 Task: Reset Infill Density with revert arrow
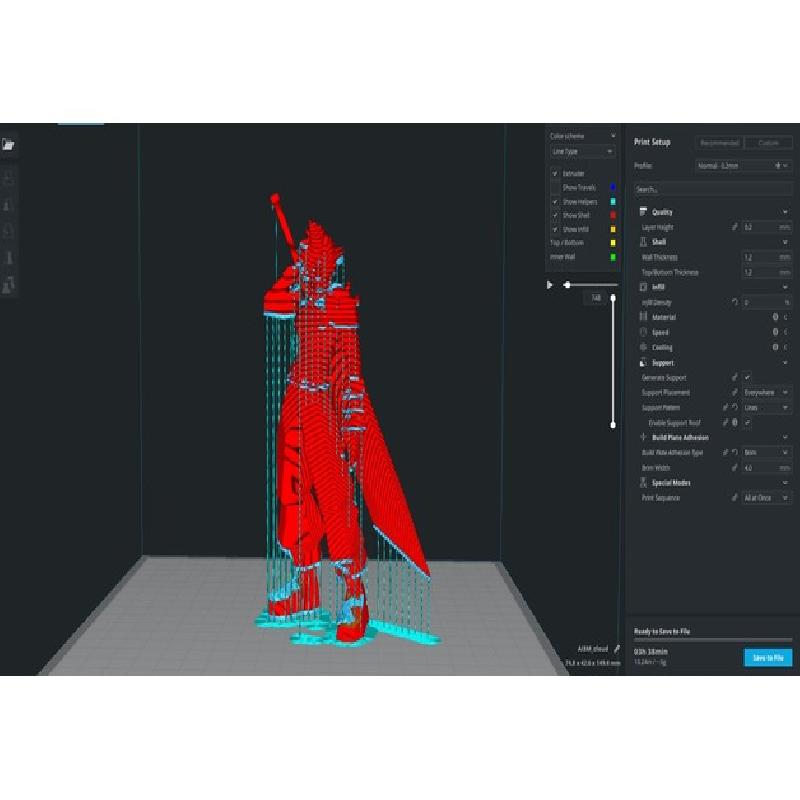[x=735, y=302]
